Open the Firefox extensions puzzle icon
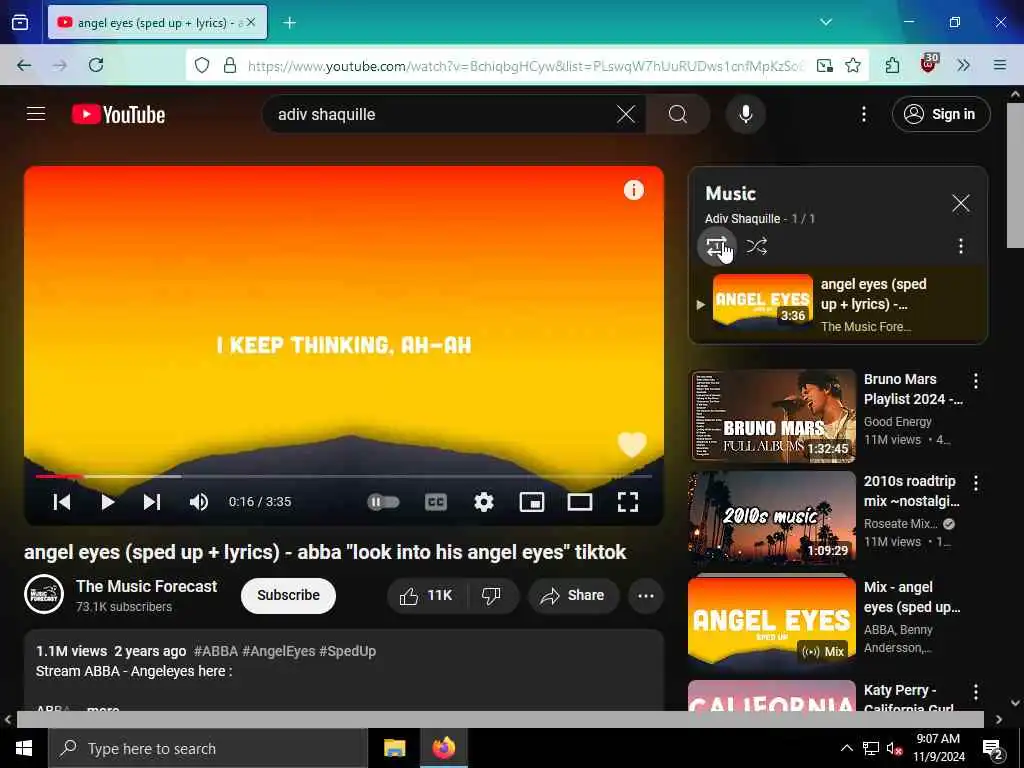The width and height of the screenshot is (1024, 768). coord(892,65)
